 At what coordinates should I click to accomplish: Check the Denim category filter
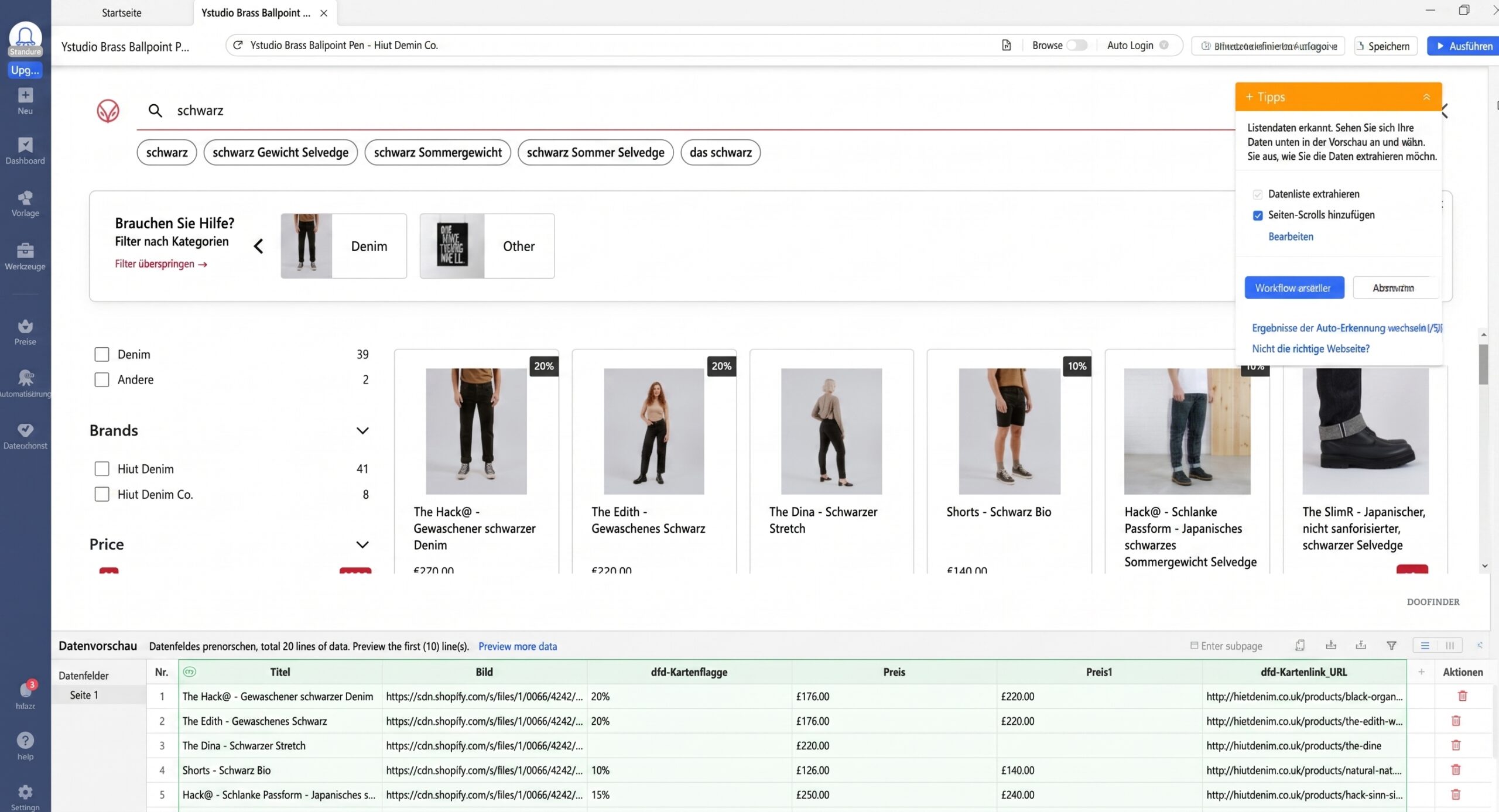coord(102,354)
